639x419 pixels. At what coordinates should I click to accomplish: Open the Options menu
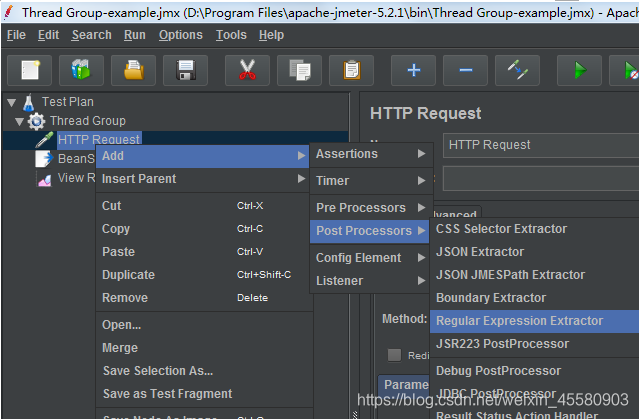(181, 35)
